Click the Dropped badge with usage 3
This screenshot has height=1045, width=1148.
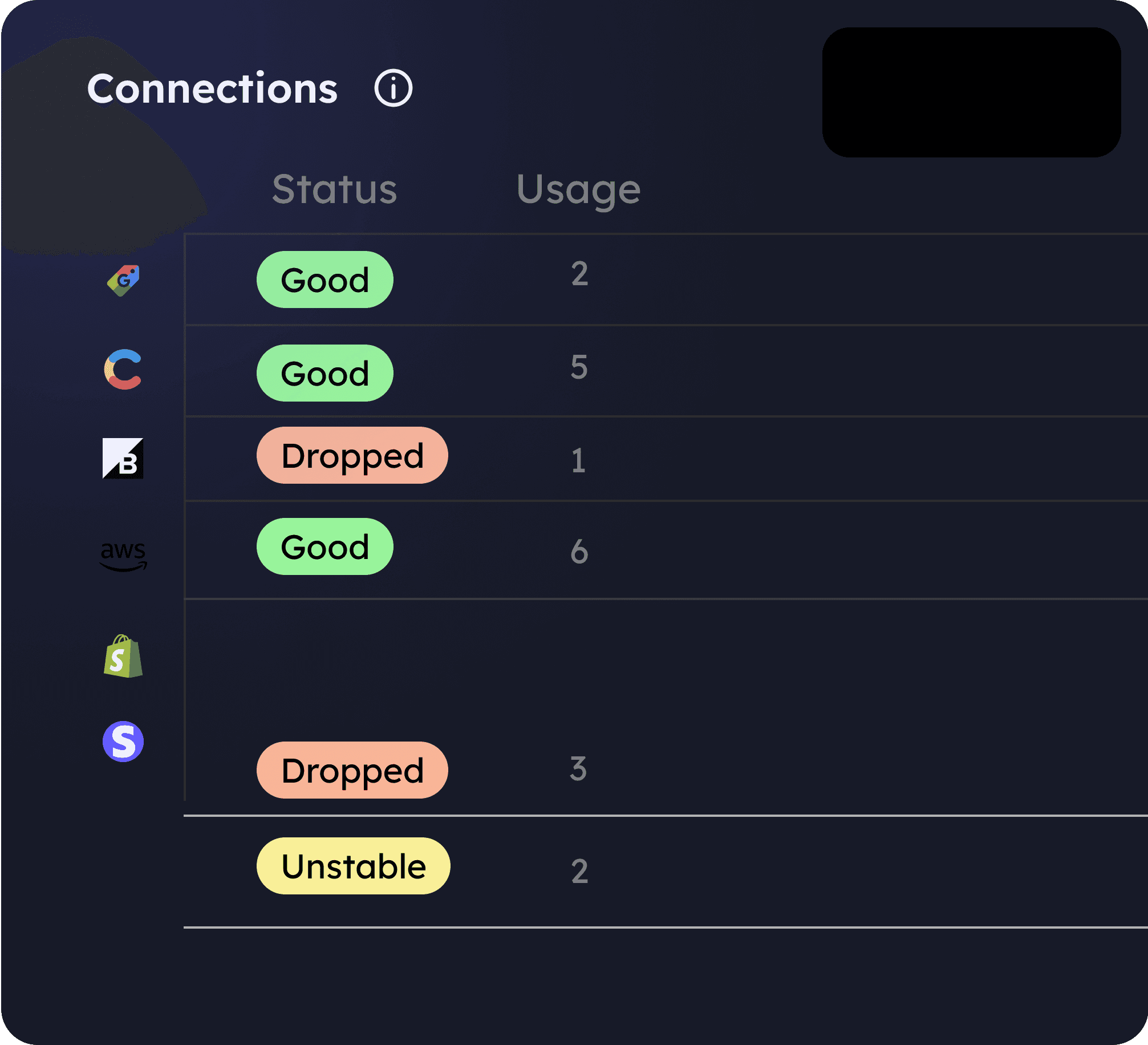coord(352,770)
